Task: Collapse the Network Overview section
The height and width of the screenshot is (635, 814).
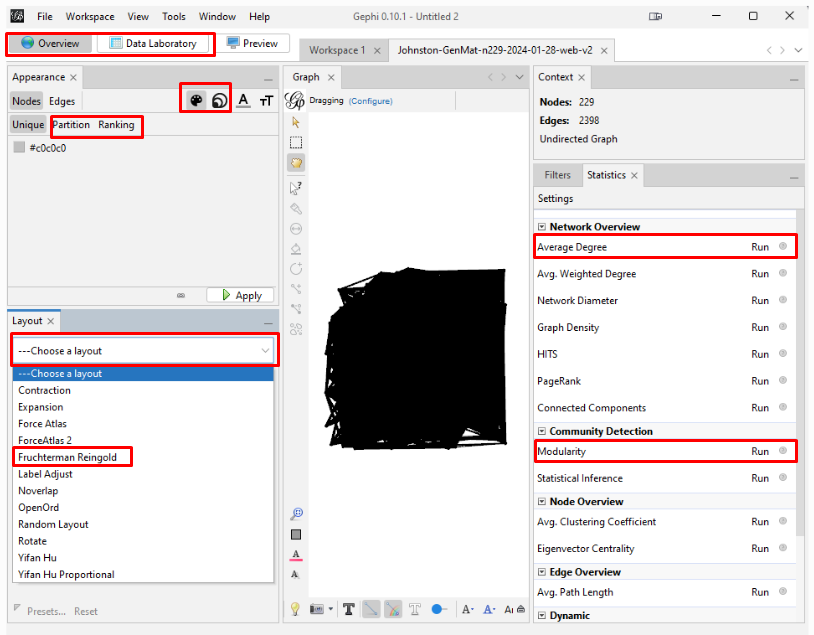Action: point(542,227)
